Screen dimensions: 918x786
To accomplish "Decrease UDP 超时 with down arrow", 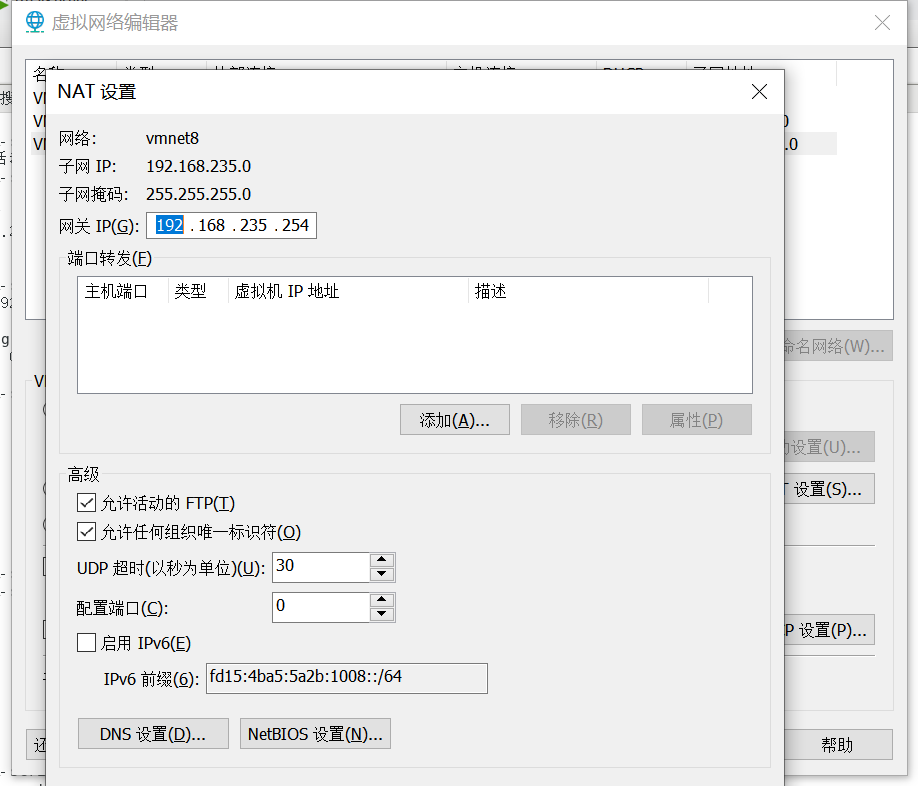I will point(382,574).
